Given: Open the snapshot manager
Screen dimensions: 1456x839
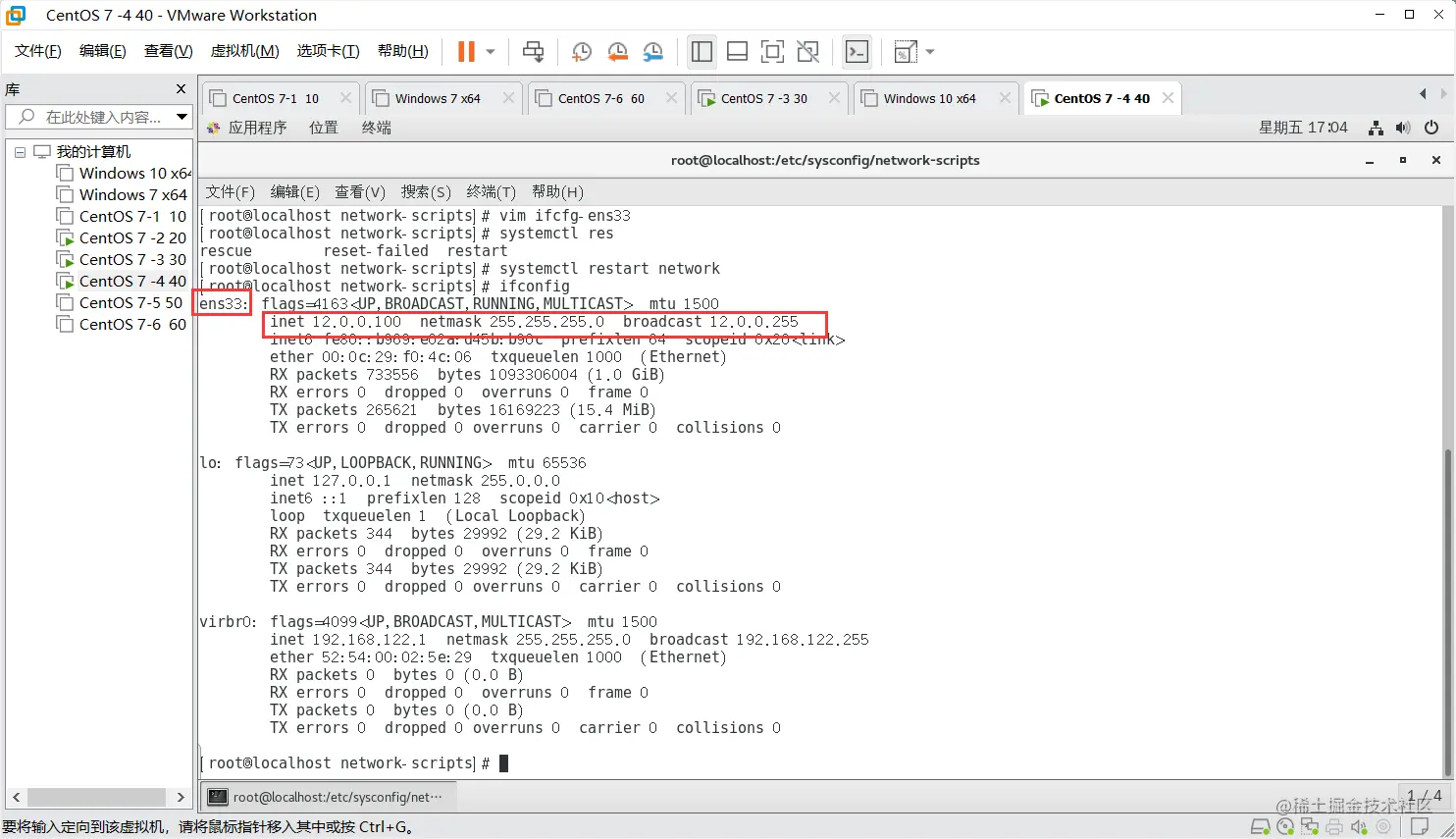Looking at the screenshot, I should tap(653, 51).
